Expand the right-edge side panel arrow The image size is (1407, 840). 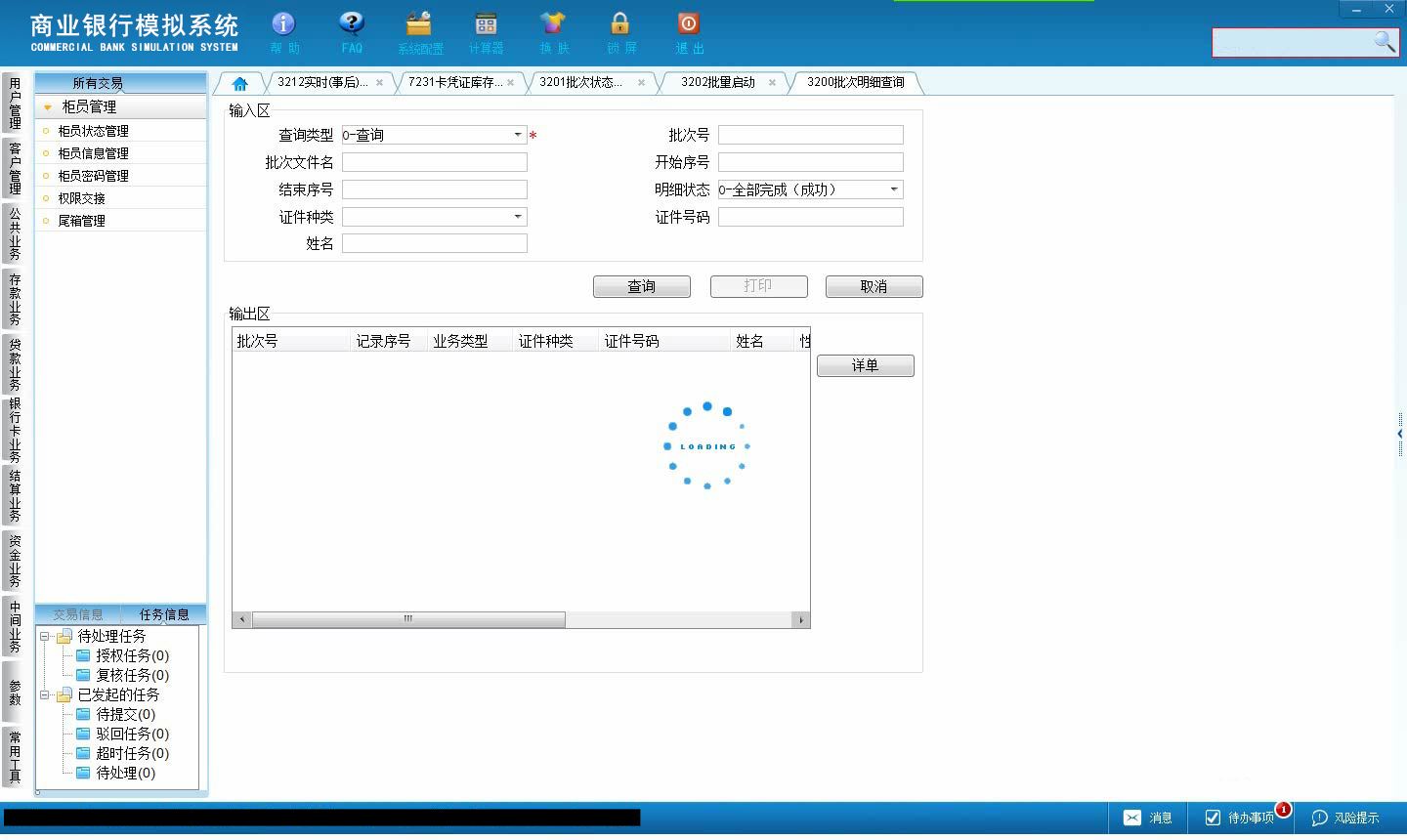click(1400, 433)
